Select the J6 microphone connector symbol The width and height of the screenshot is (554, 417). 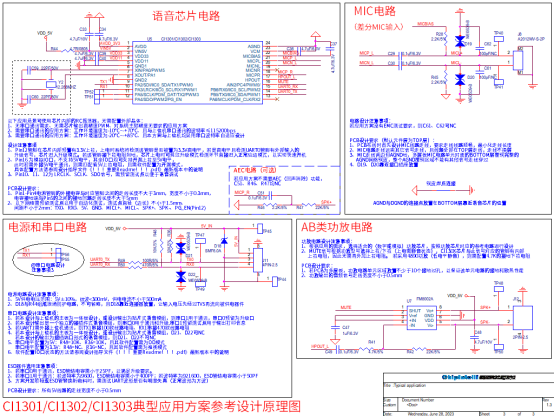518,60
